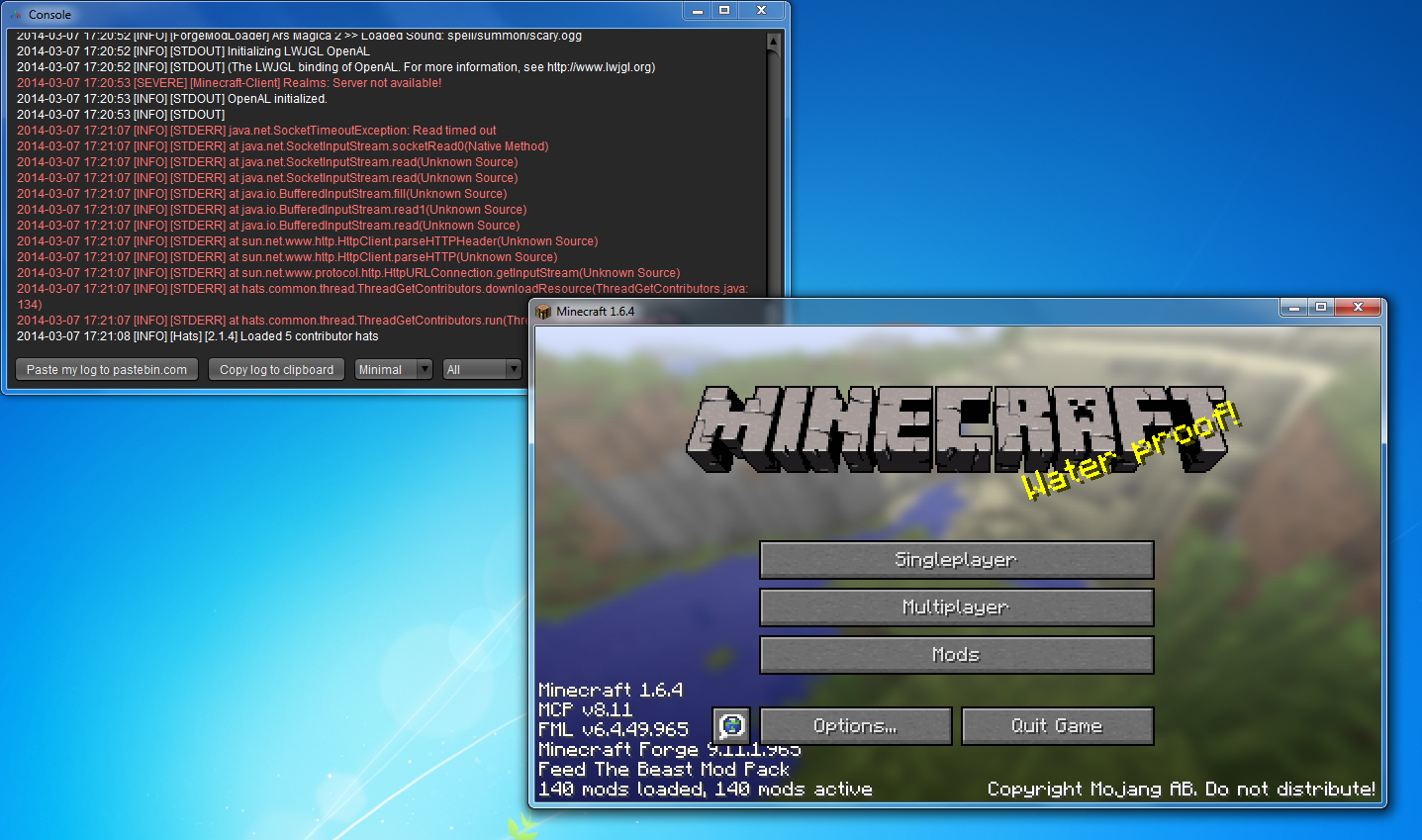Click Quit Game button
This screenshot has height=840, width=1422.
point(1057,726)
